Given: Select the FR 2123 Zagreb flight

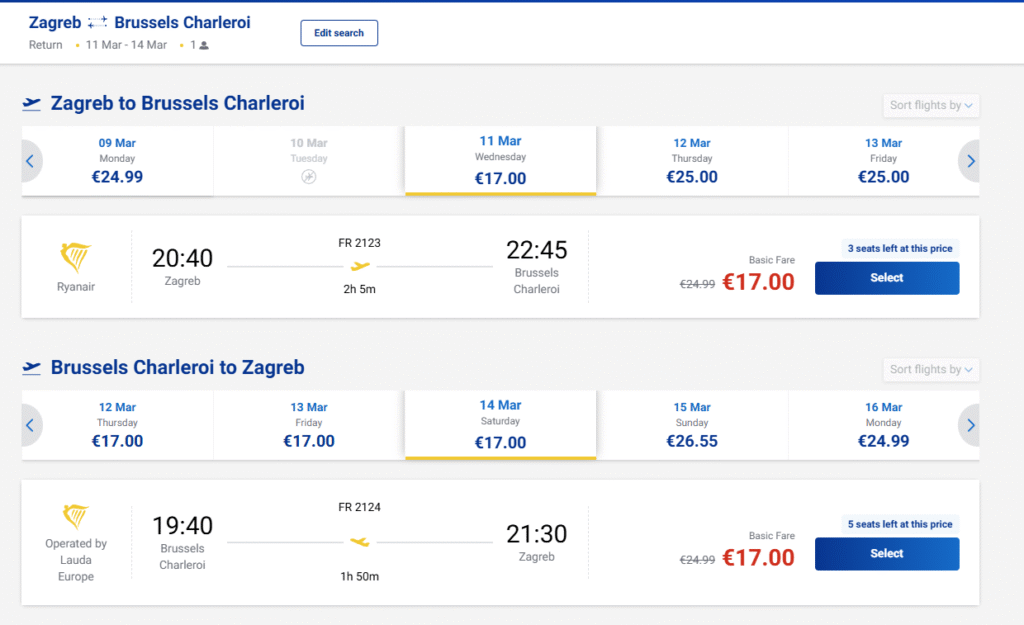Looking at the screenshot, I should coord(886,278).
